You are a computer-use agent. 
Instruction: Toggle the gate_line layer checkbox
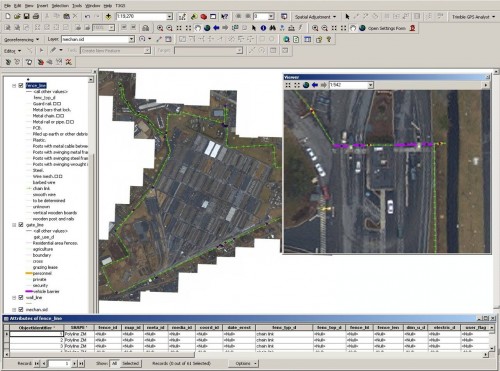[21, 225]
